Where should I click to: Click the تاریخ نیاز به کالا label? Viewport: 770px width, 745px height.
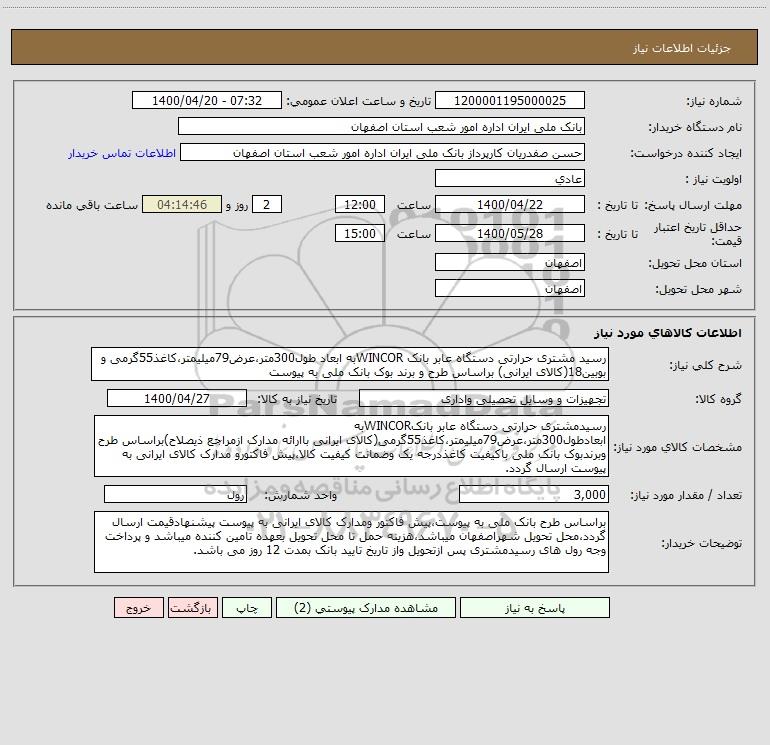pos(297,399)
